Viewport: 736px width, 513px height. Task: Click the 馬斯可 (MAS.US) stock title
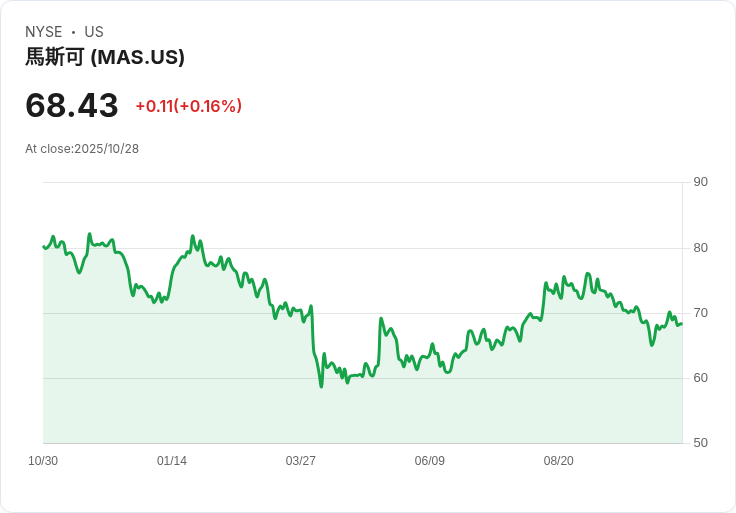coord(105,58)
